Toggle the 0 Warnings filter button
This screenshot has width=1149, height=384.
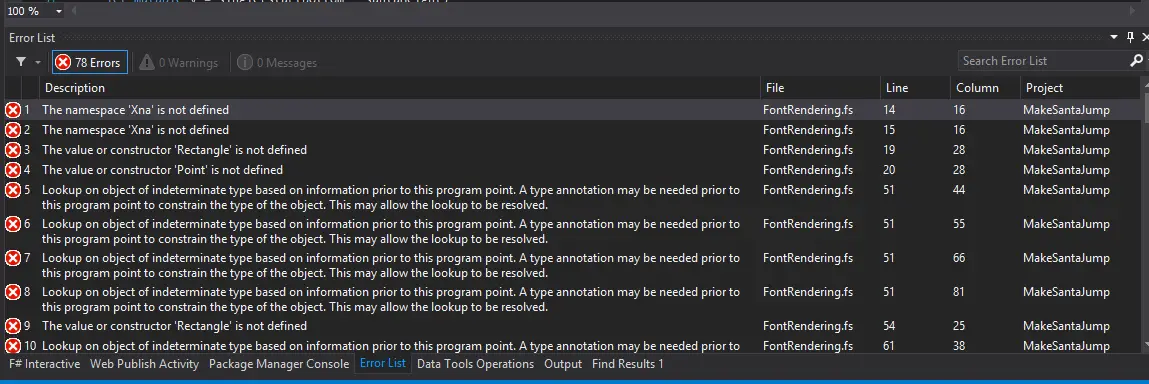(179, 63)
